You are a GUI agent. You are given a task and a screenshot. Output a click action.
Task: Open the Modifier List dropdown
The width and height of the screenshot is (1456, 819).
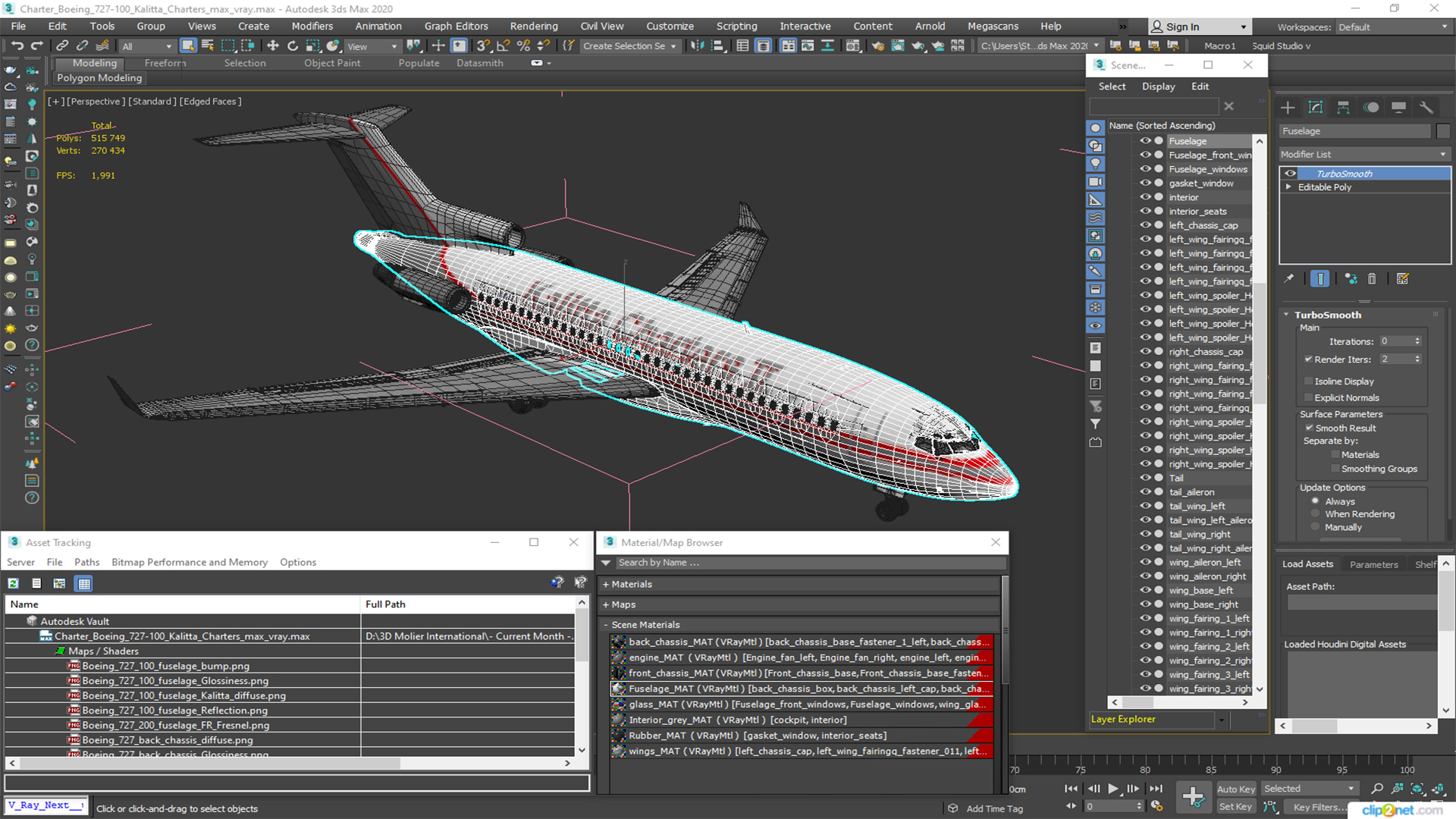pos(1363,154)
